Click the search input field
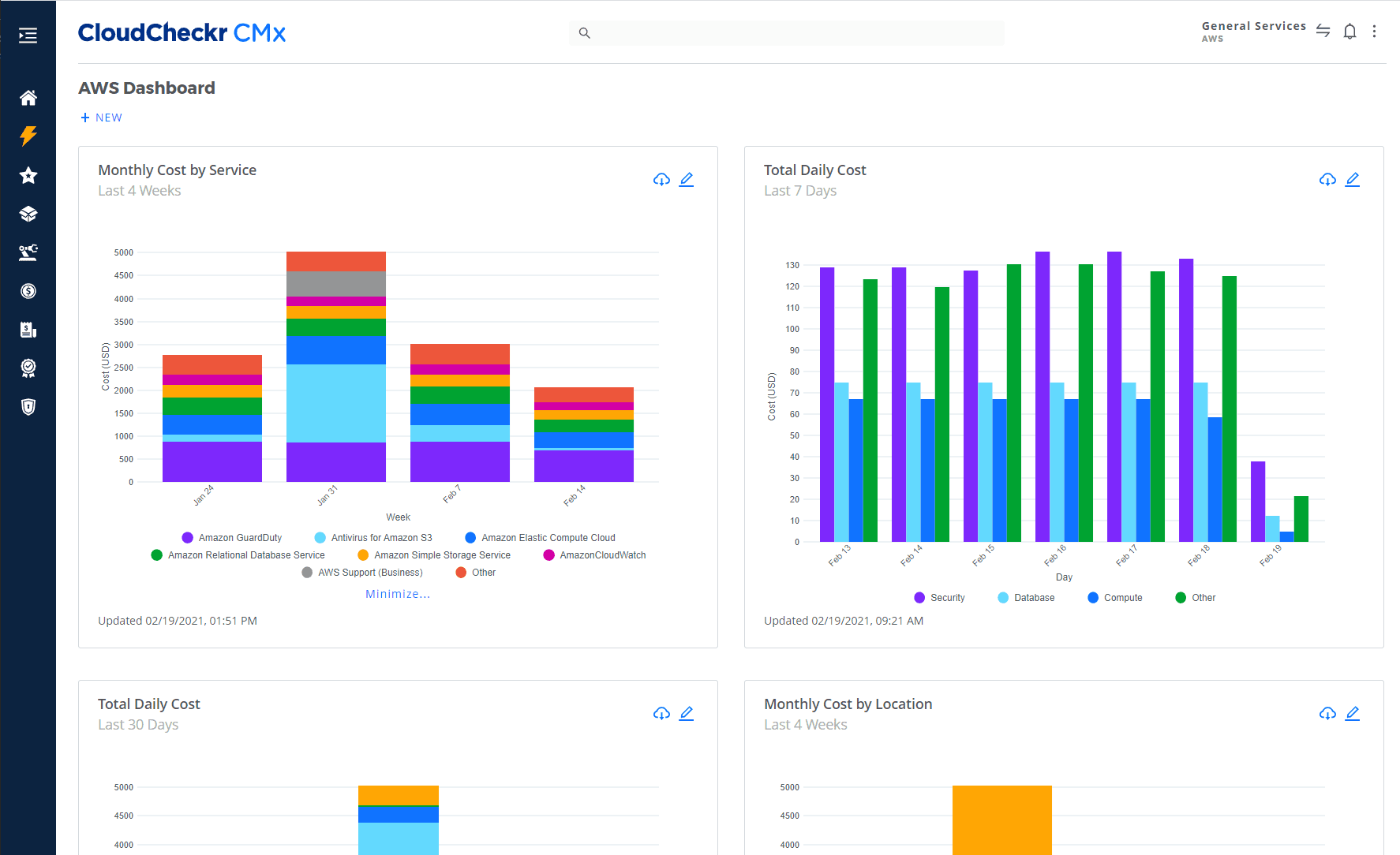This screenshot has height=855, width=1400. click(x=787, y=33)
